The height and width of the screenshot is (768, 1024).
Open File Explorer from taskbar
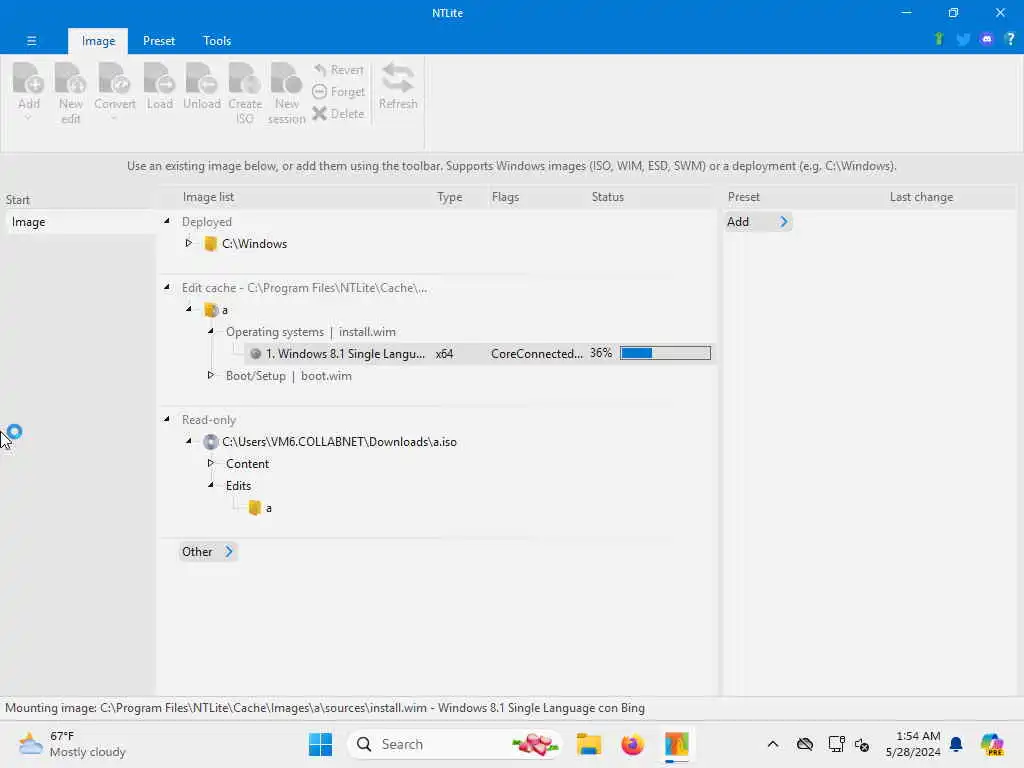point(588,744)
